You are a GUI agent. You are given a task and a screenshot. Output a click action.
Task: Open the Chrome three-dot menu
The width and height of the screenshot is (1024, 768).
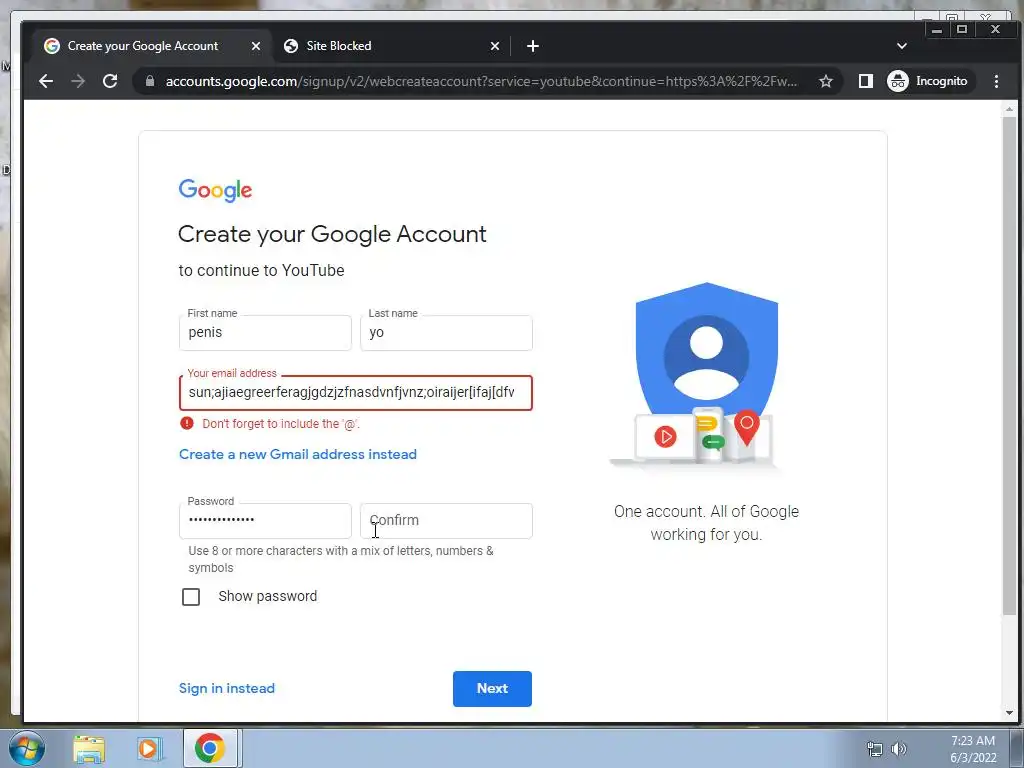tap(996, 81)
